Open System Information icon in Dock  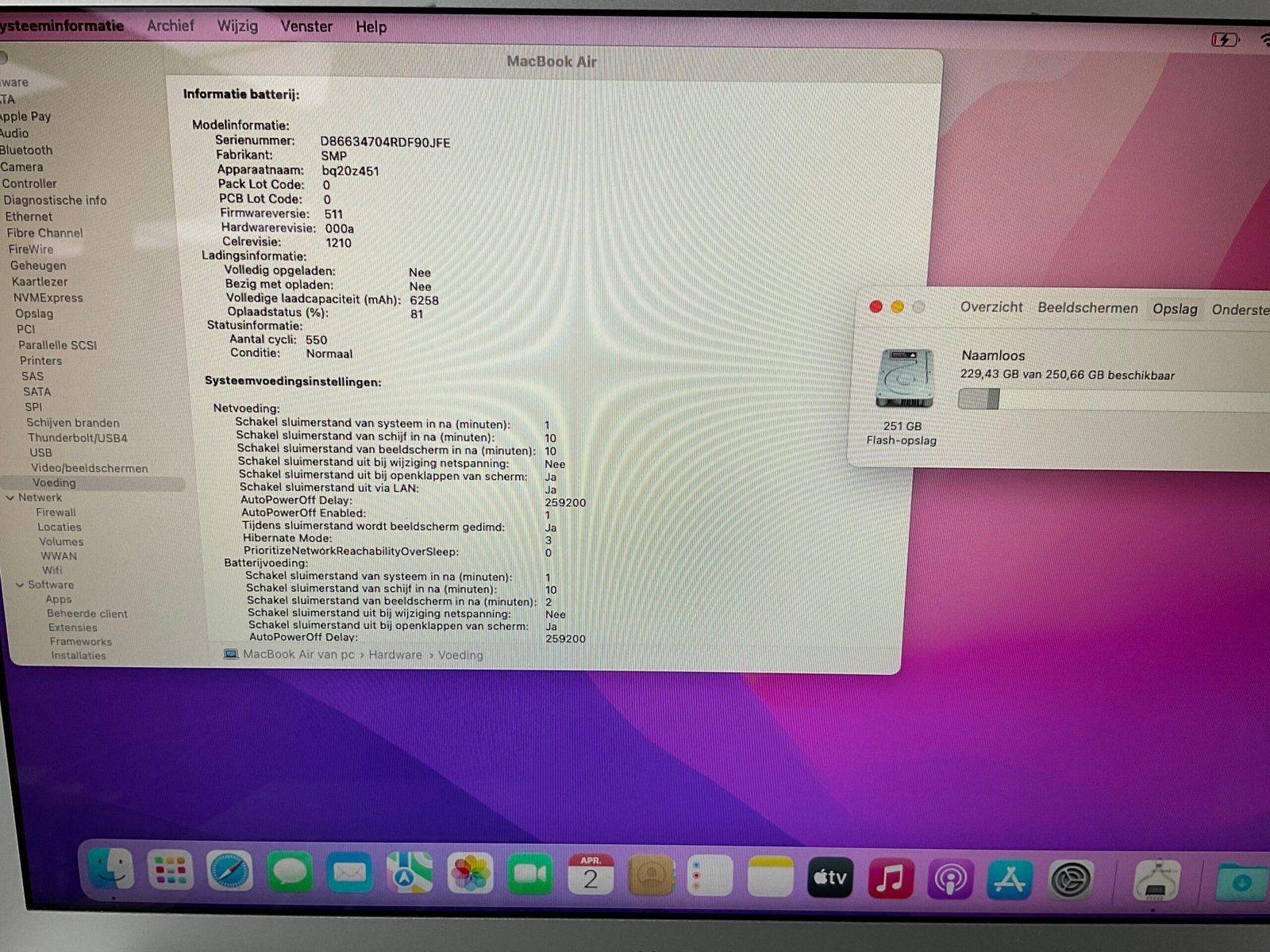click(x=1156, y=881)
